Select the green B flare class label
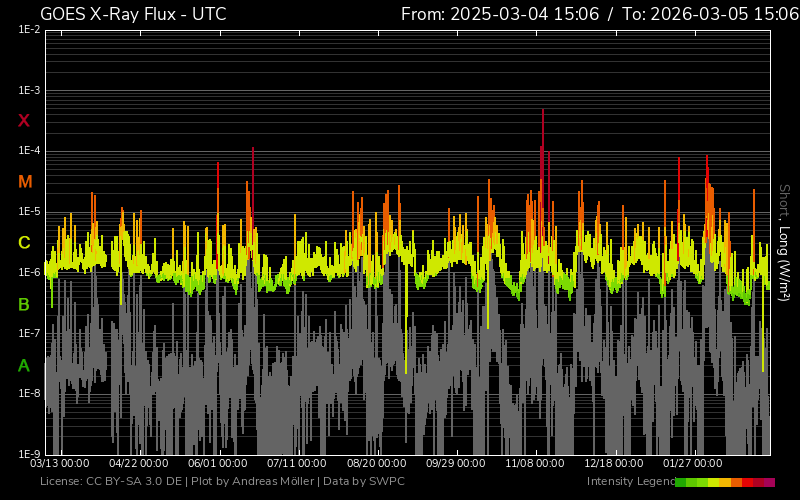 pos(24,304)
